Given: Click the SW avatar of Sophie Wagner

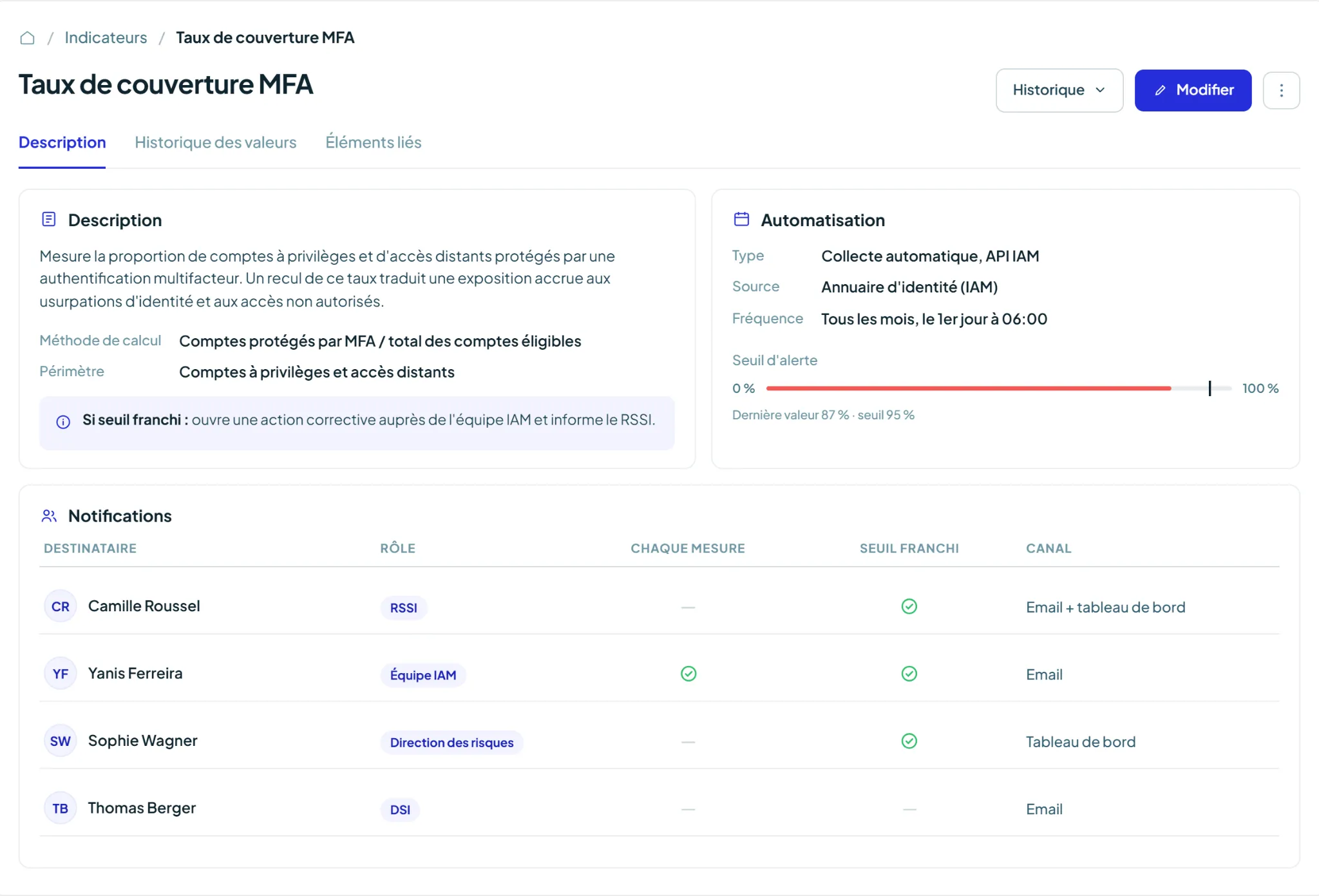Looking at the screenshot, I should pyautogui.click(x=61, y=741).
